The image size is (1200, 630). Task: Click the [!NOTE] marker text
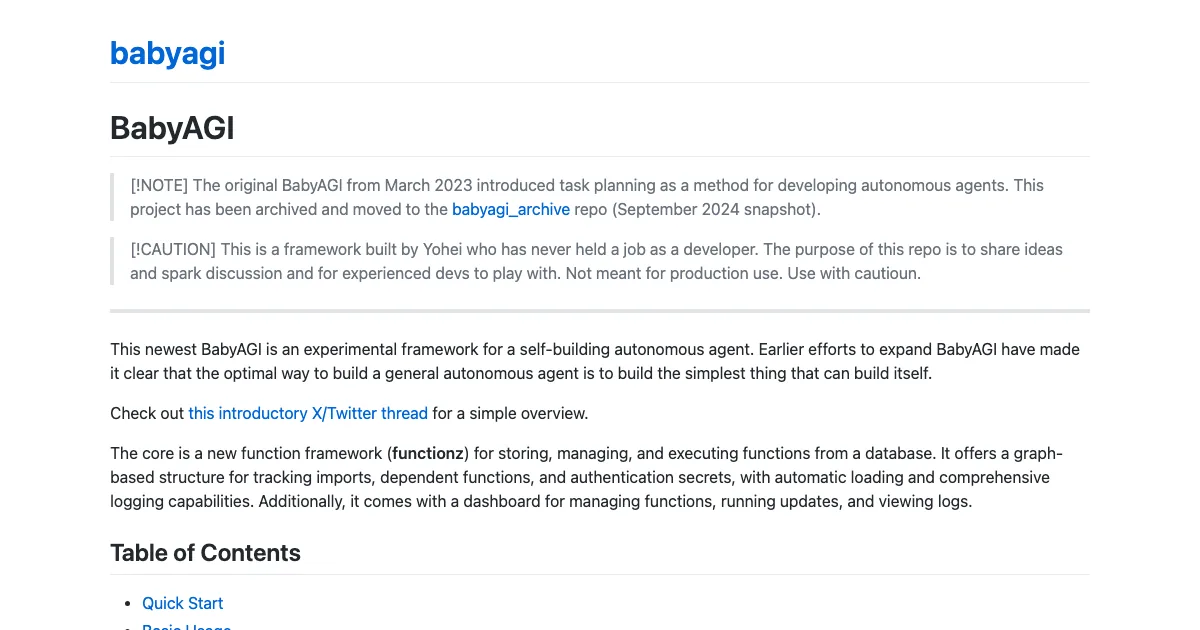tap(159, 185)
